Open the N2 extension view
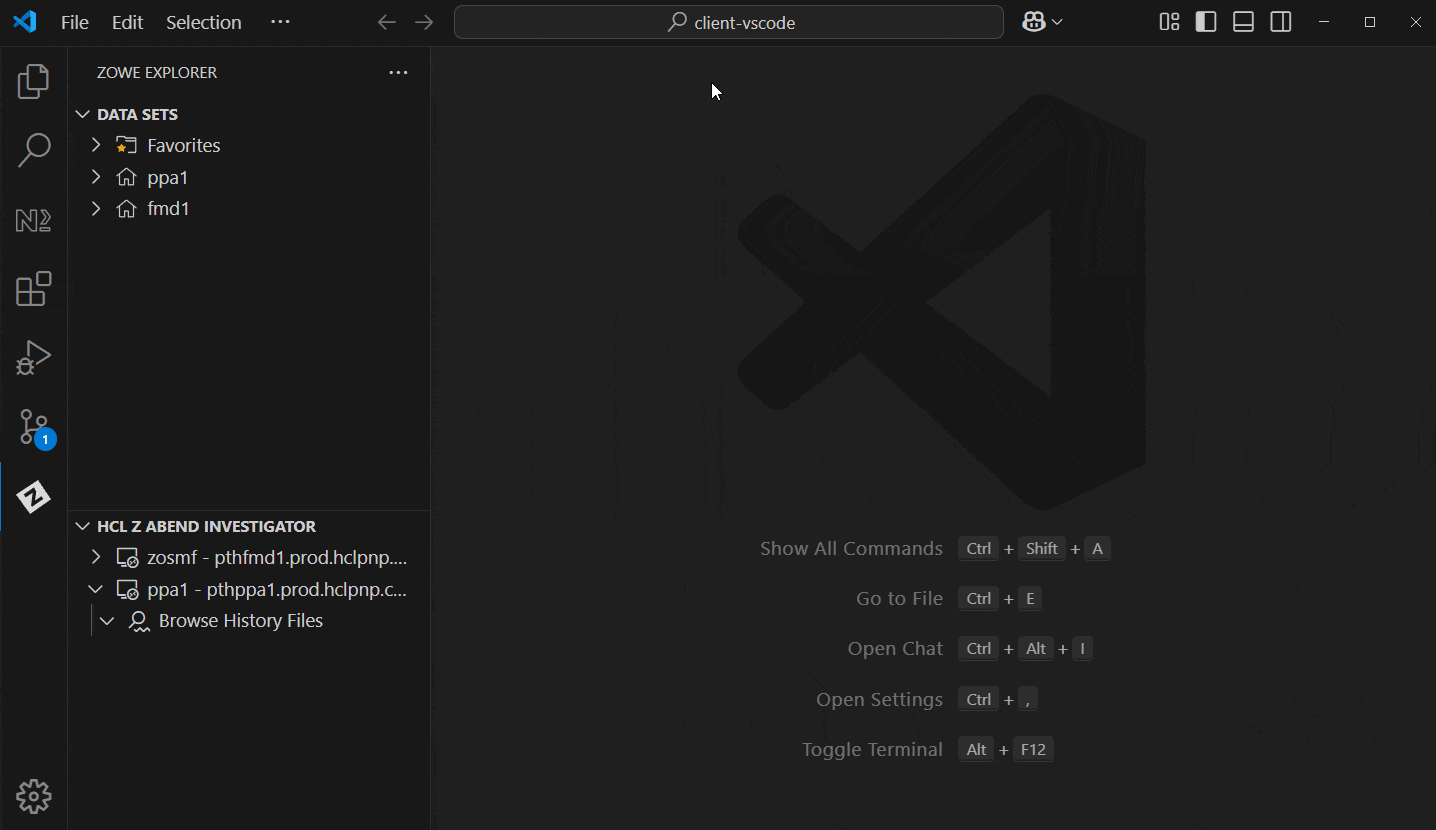 click(x=33, y=220)
